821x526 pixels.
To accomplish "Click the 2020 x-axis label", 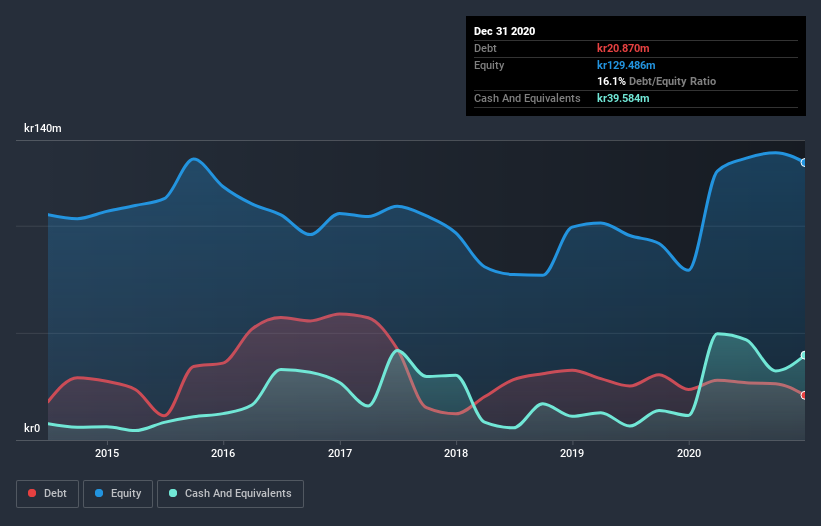I will pos(689,453).
